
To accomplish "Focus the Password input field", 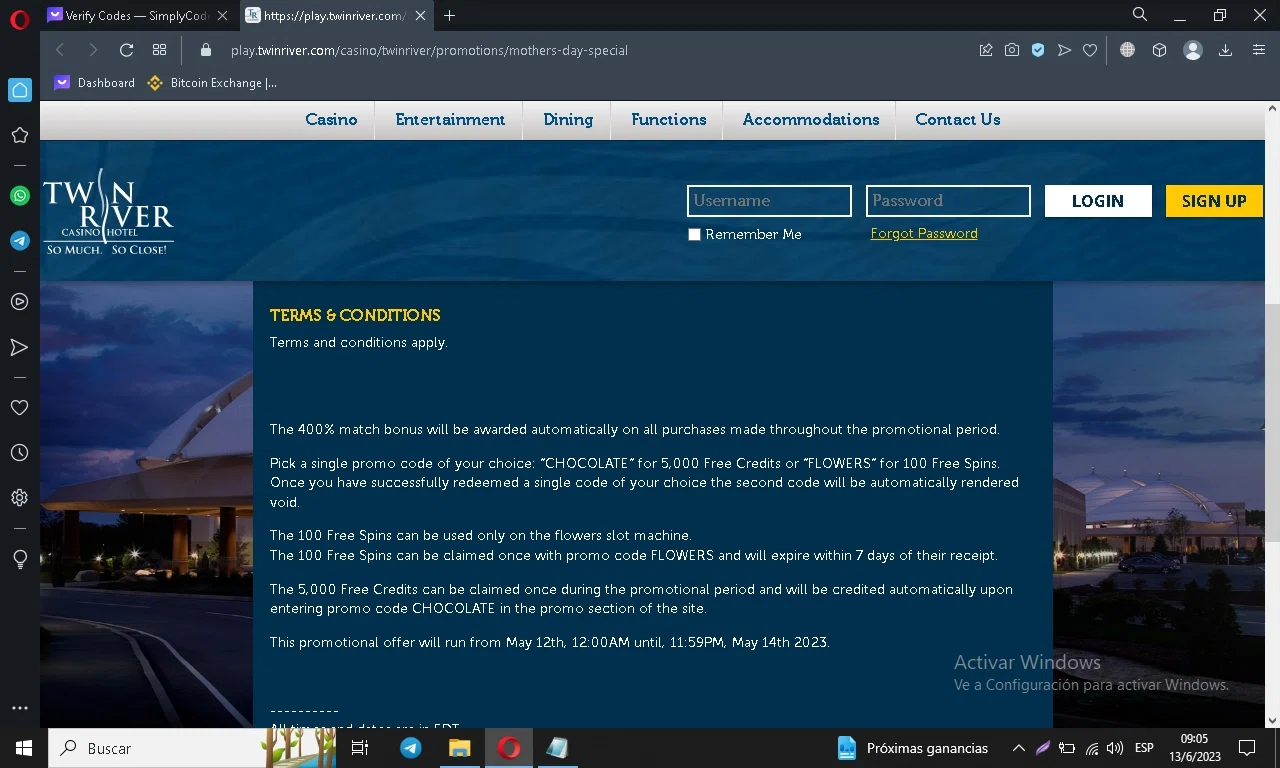I will click(x=948, y=201).
